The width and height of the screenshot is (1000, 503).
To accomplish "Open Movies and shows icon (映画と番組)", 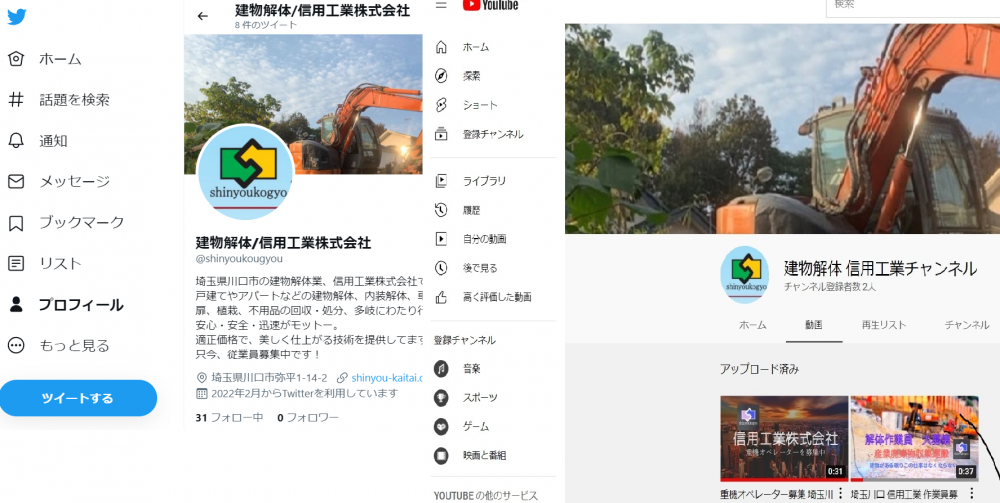I will click(441, 455).
